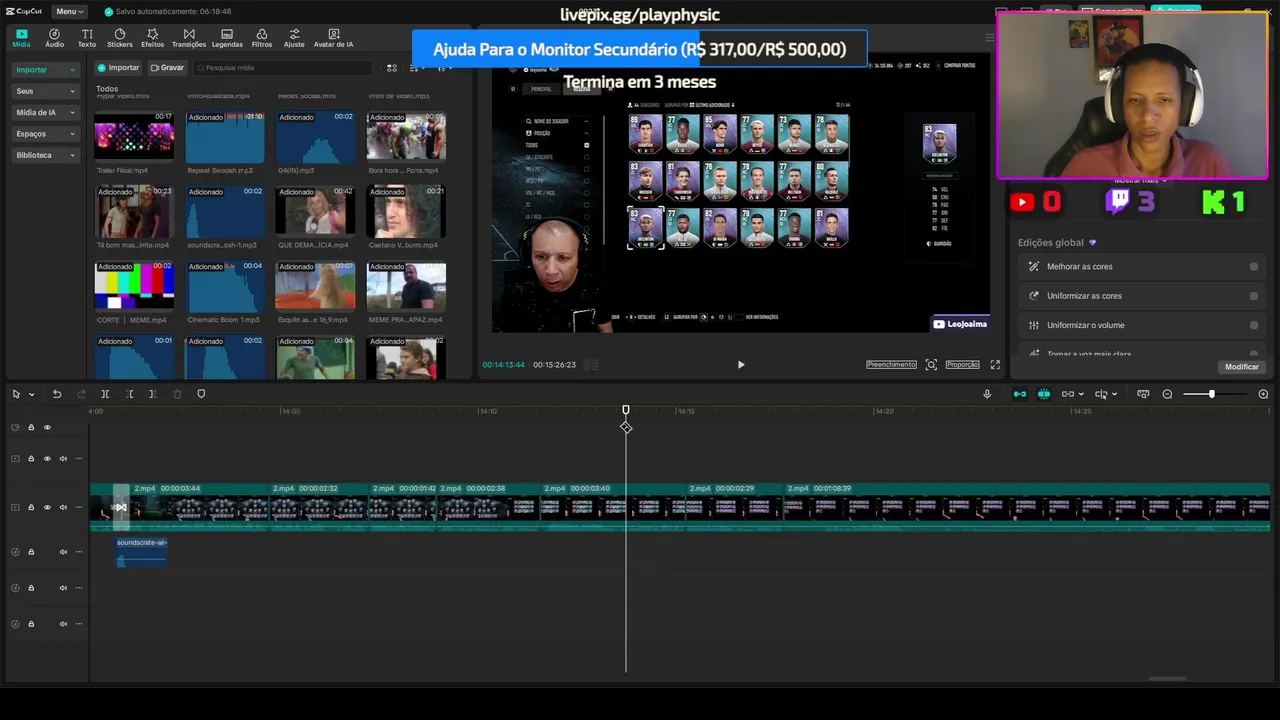The image size is (1280, 720).
Task: Open linkage options dropdown arrow
Action: coord(1081,394)
